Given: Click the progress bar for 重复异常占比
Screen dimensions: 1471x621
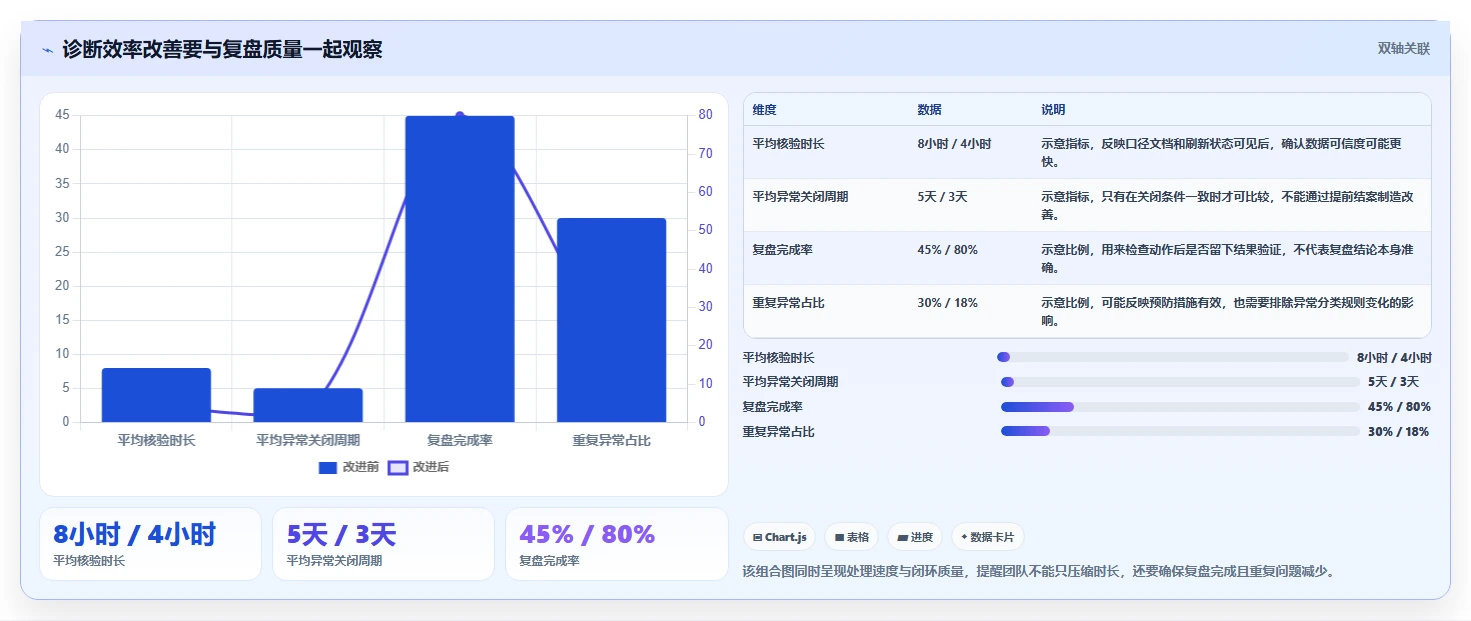Looking at the screenshot, I should (x=1180, y=432).
